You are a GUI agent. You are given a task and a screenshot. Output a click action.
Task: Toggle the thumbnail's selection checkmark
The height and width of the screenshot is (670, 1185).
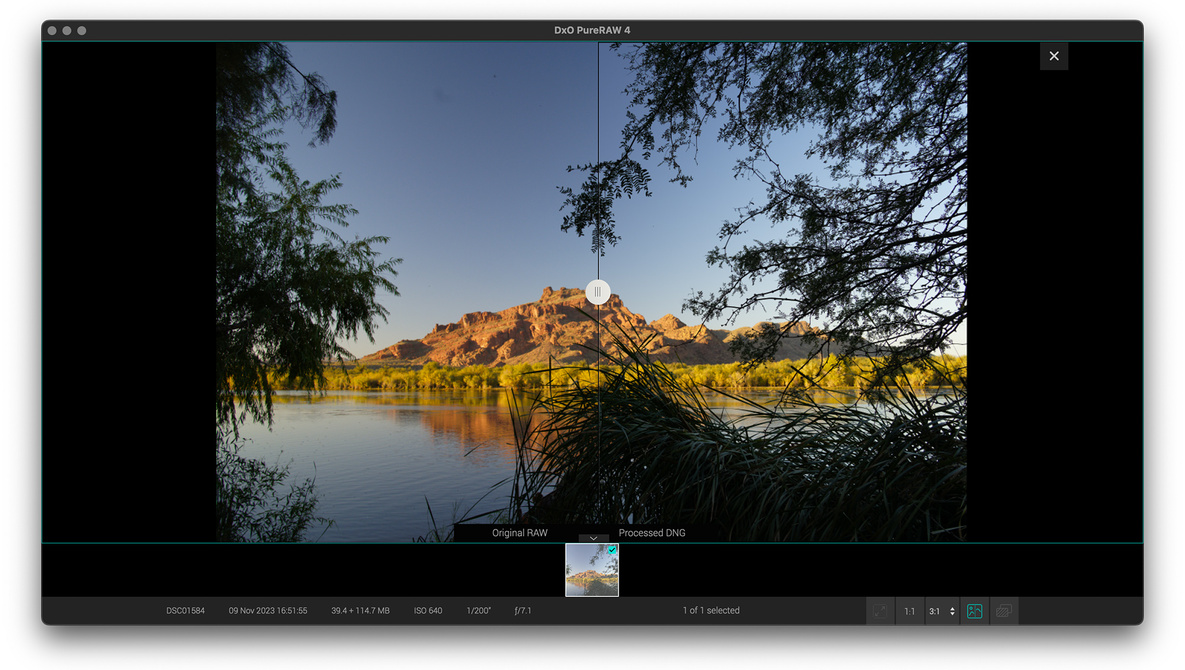click(x=612, y=550)
